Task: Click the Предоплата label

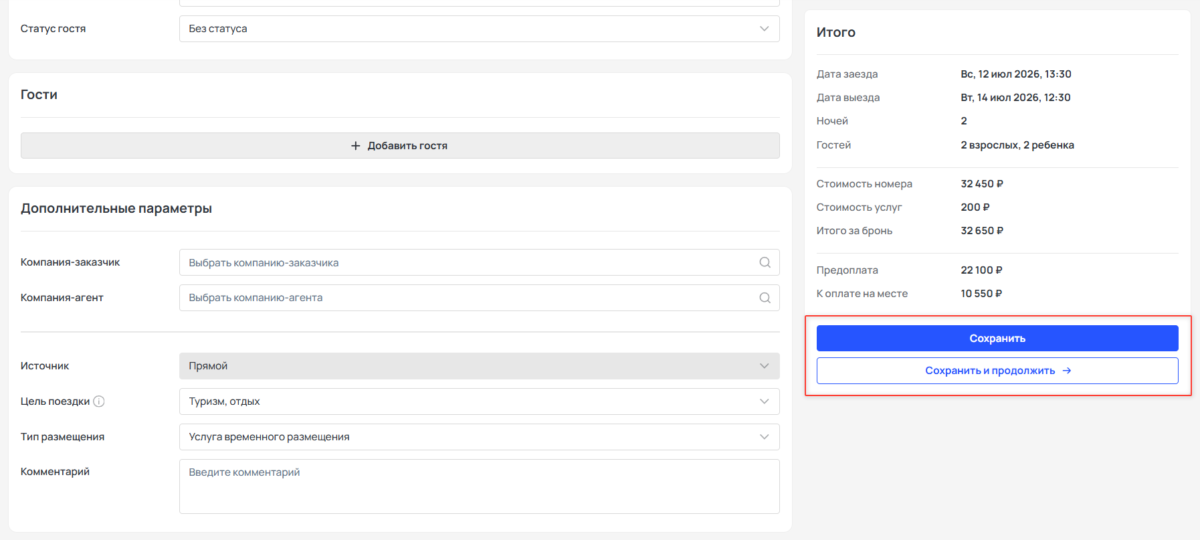Action: (x=847, y=270)
